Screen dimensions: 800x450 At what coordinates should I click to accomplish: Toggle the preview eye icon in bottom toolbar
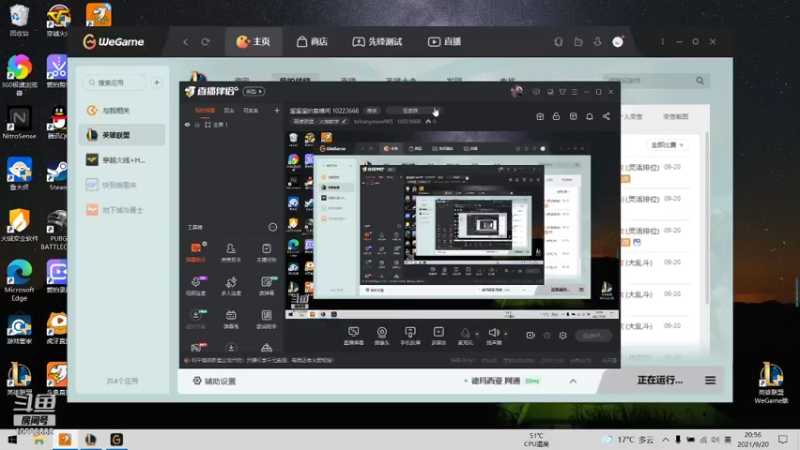(x=547, y=335)
